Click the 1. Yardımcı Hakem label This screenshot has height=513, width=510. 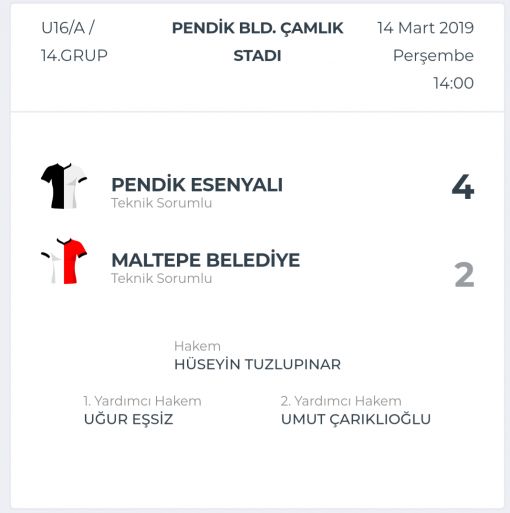click(142, 401)
